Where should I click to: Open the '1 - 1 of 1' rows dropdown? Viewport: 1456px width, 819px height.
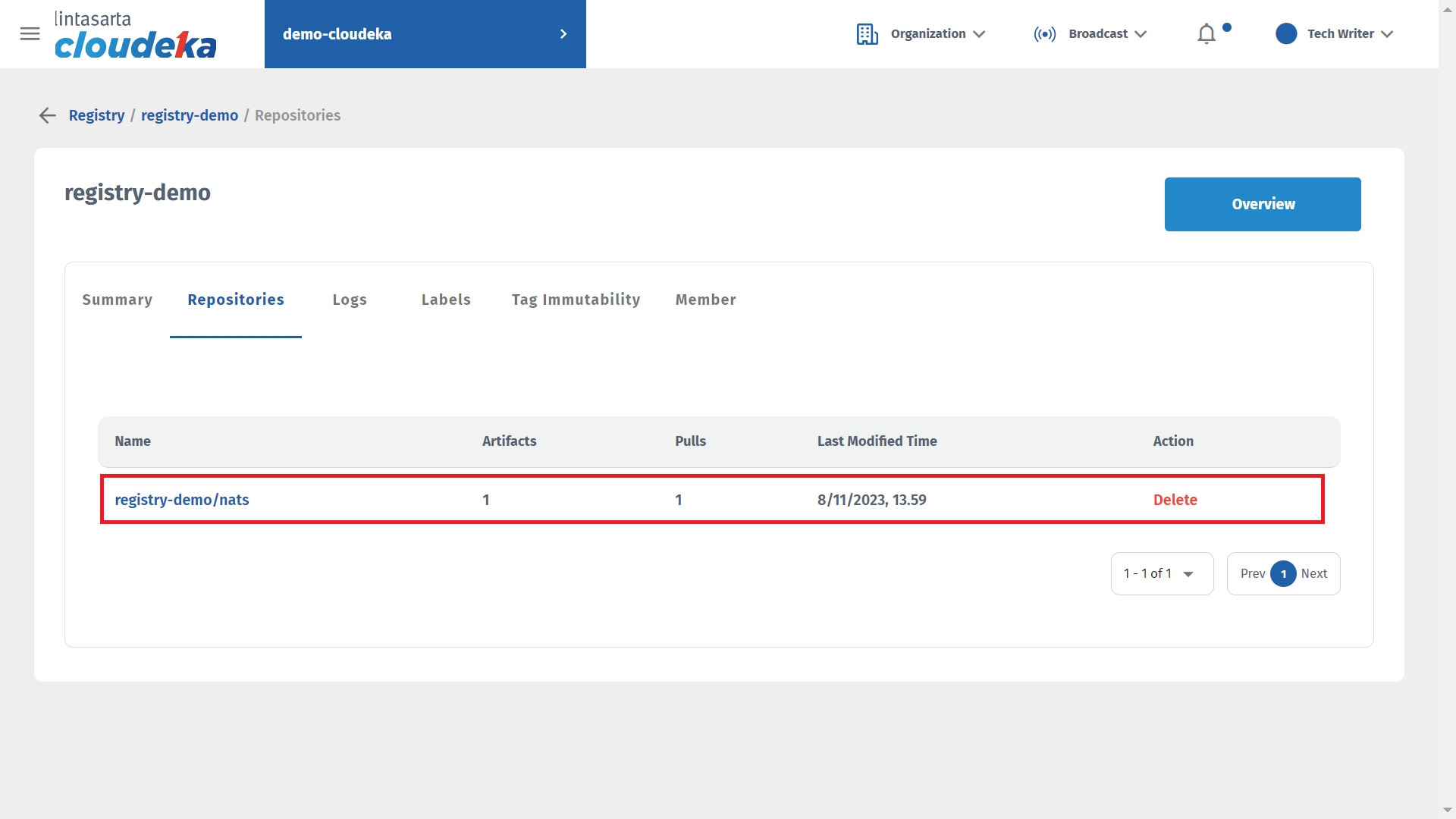1161,574
